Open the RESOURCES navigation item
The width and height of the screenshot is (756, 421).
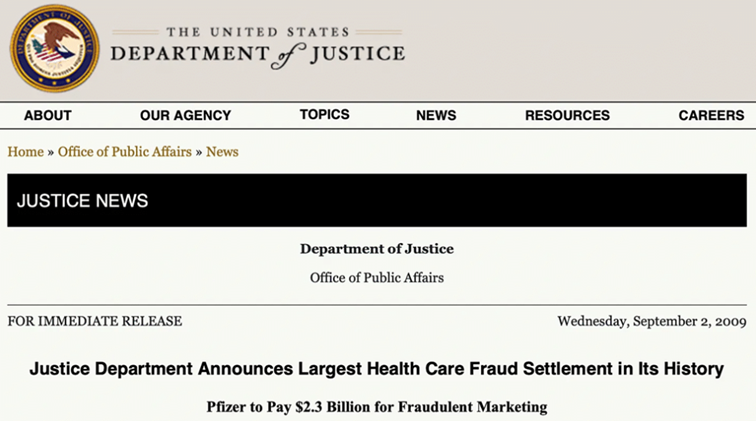[567, 115]
